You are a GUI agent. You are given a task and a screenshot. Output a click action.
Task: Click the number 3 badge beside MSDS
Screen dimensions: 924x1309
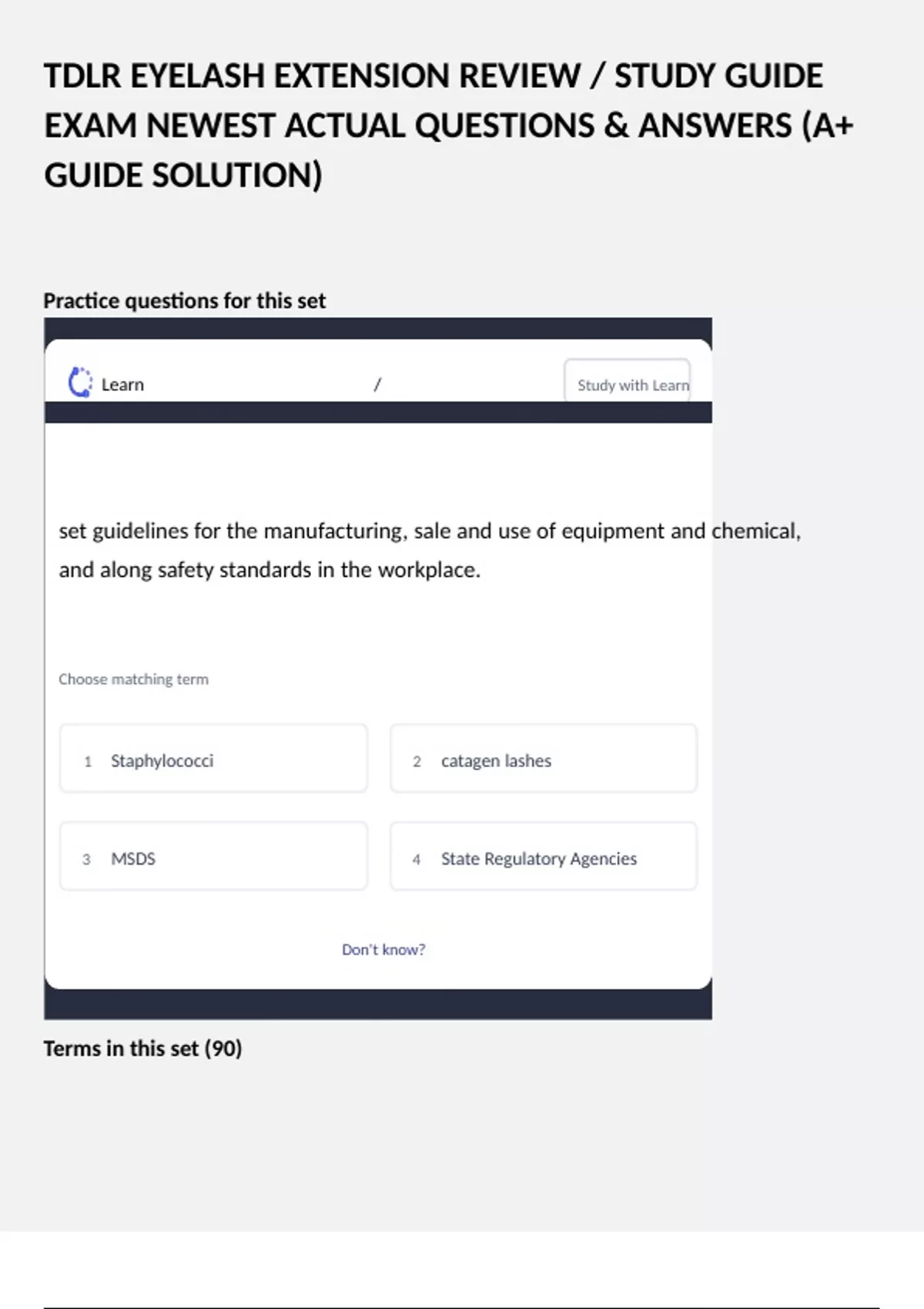coord(86,859)
